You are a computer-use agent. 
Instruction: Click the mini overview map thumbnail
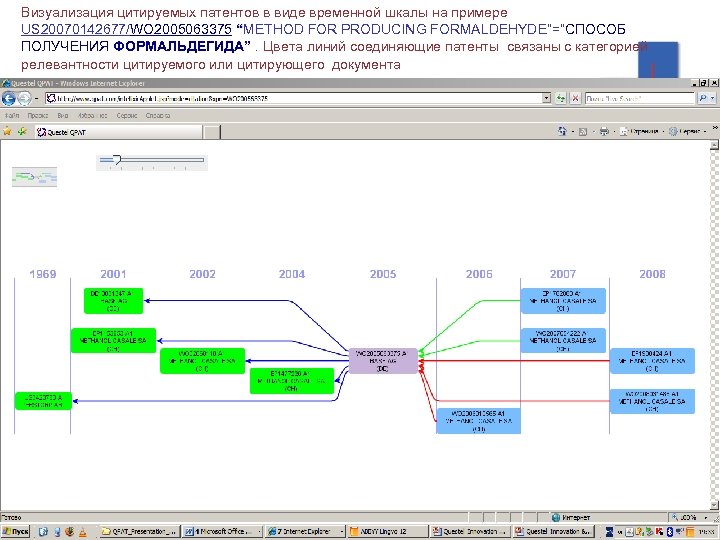pyautogui.click(x=34, y=177)
